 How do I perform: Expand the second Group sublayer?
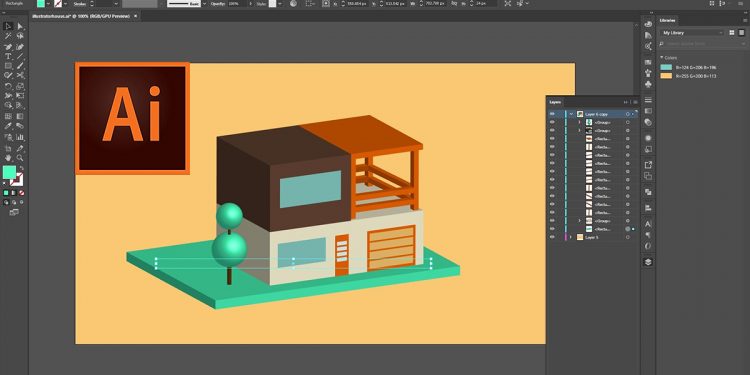[580, 131]
